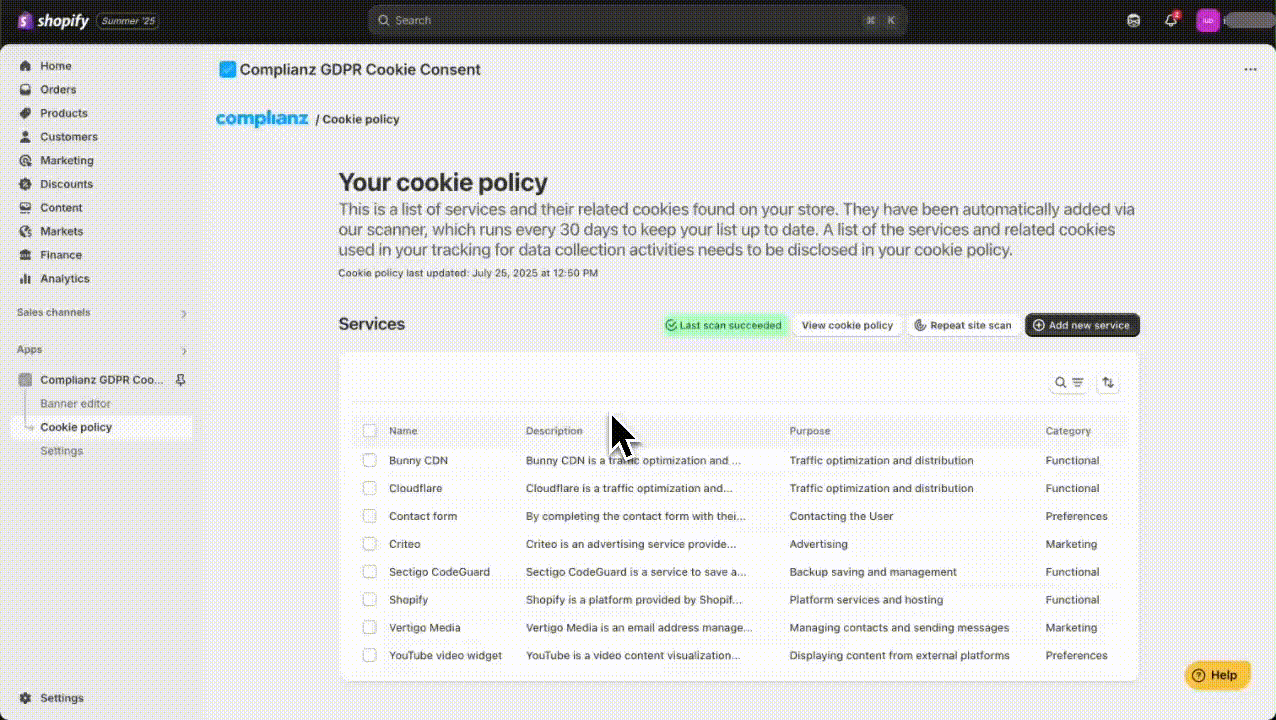This screenshot has width=1276, height=720.
Task: Open the Help button
Action: click(x=1217, y=675)
